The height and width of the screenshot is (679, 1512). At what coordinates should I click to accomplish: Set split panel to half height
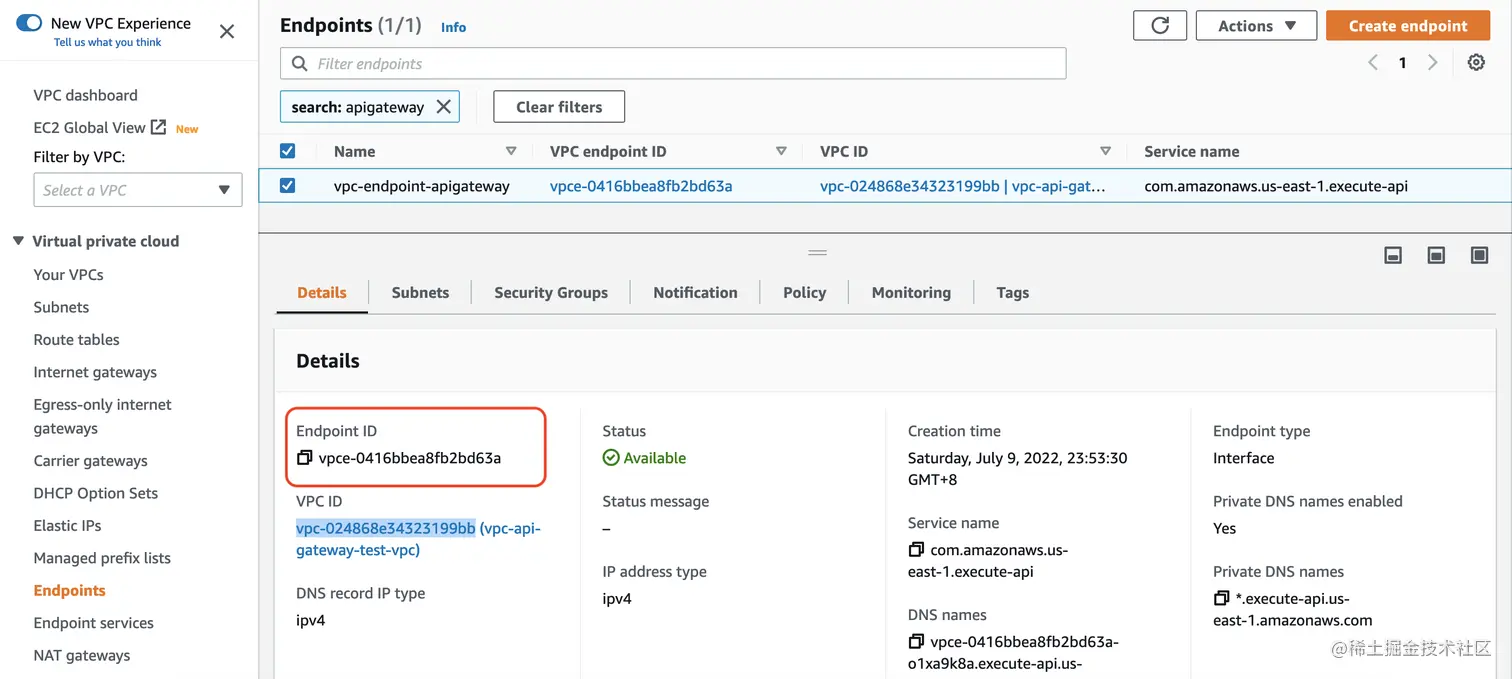1436,256
